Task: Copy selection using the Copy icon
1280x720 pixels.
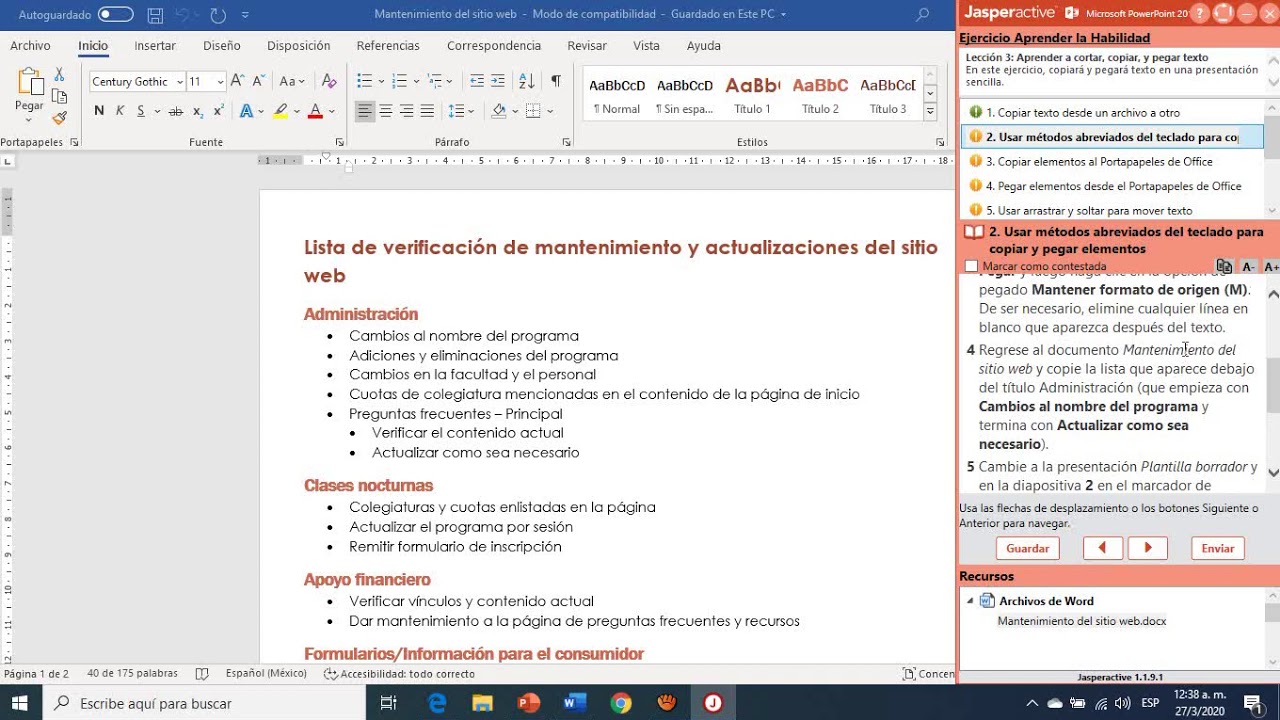Action: point(59,96)
